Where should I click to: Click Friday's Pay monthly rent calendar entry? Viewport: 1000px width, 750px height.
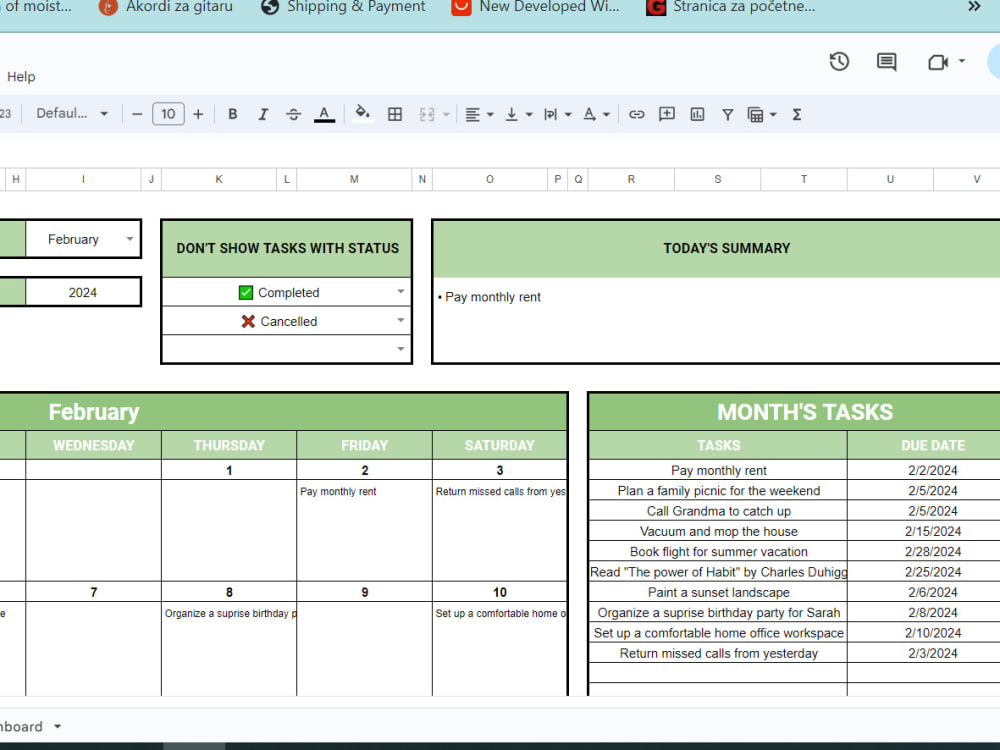click(x=338, y=491)
